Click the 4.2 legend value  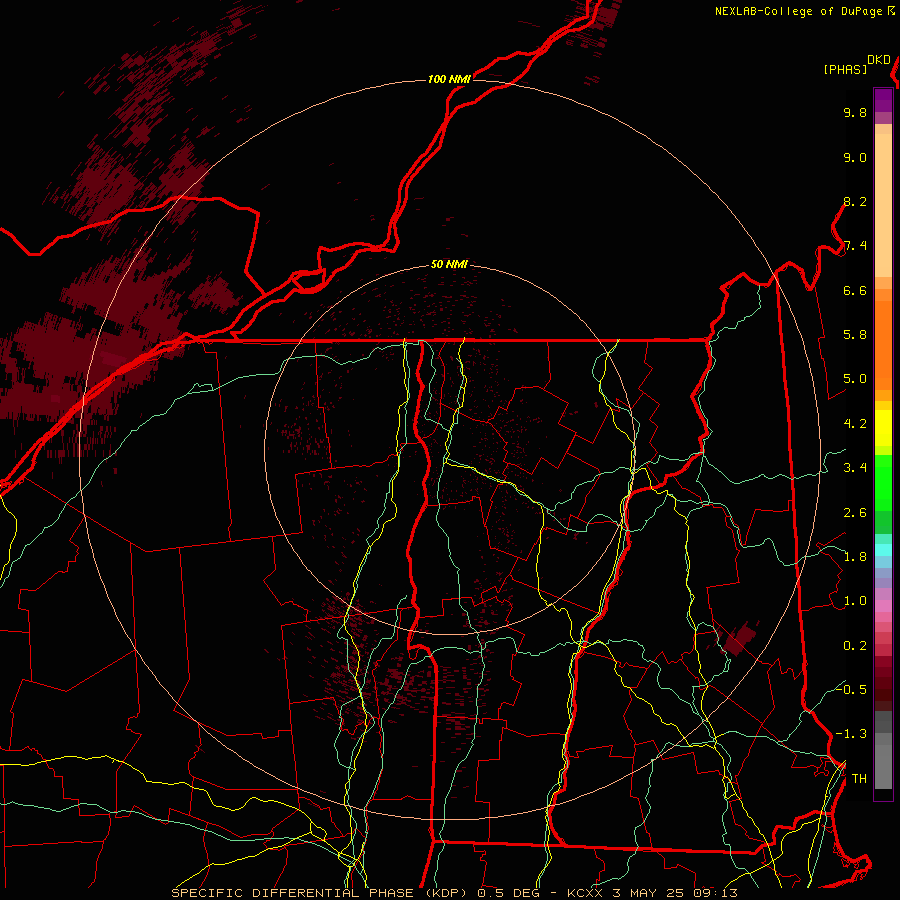tap(855, 424)
